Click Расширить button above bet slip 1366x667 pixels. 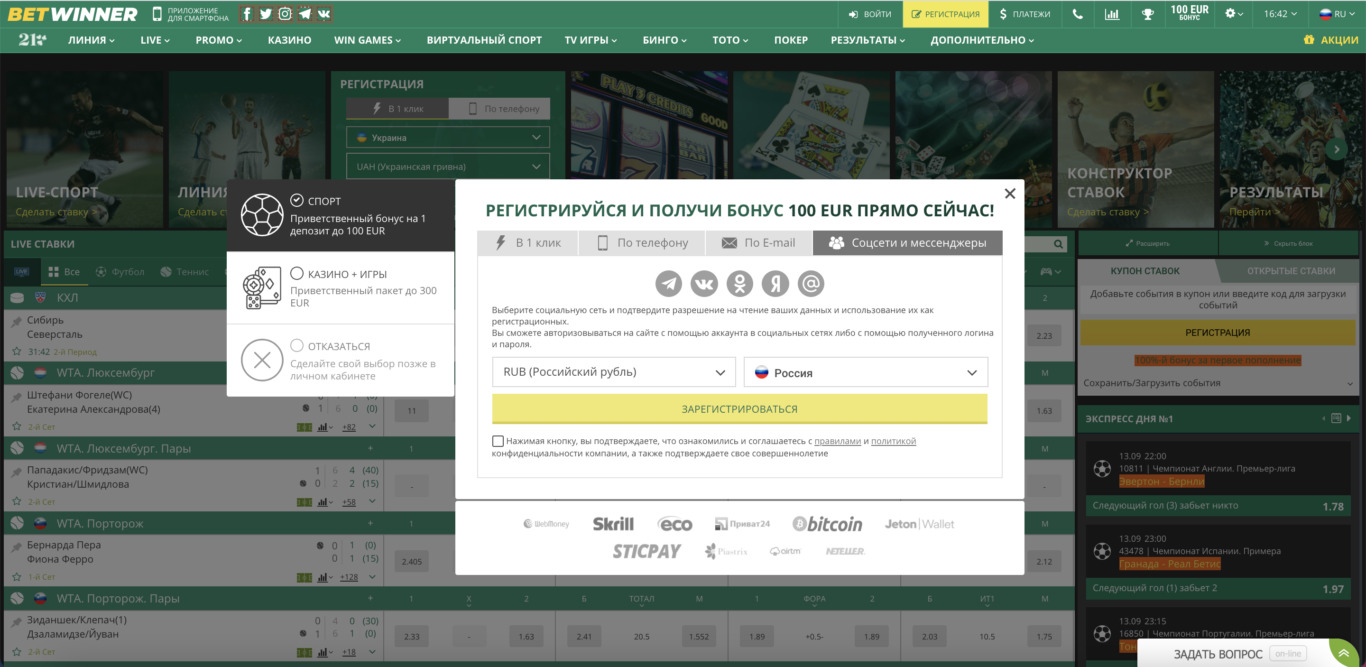tap(1146, 243)
